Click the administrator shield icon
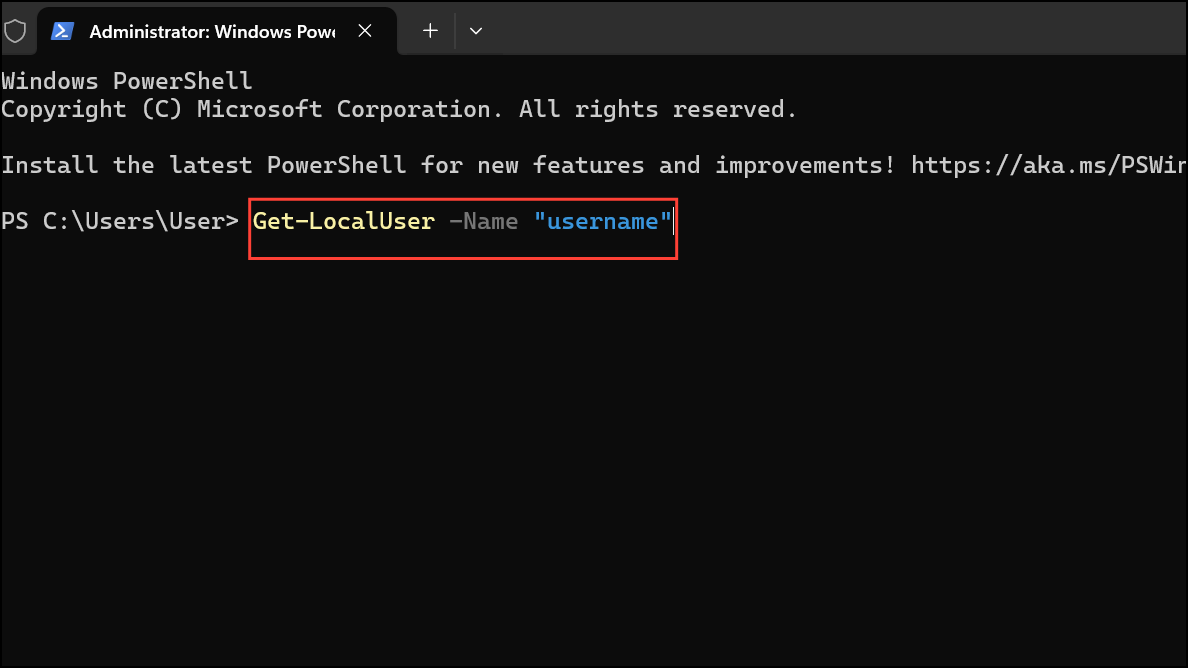The width and height of the screenshot is (1188, 668). point(15,31)
